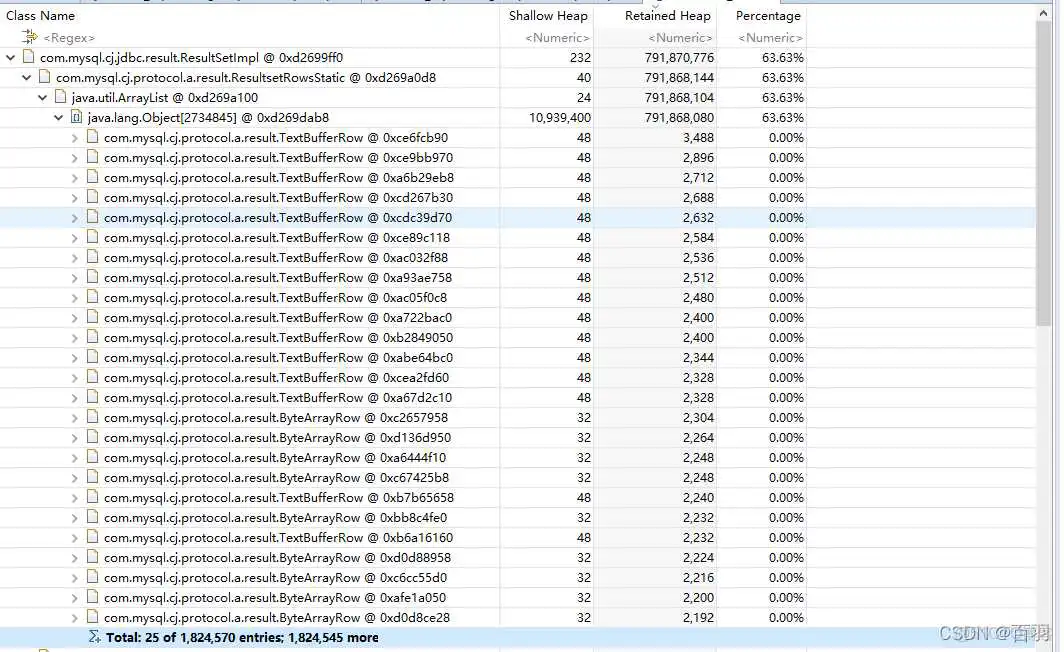Sort by the Shallow Heap column header
Screen dimensions: 1064x652
pos(548,15)
